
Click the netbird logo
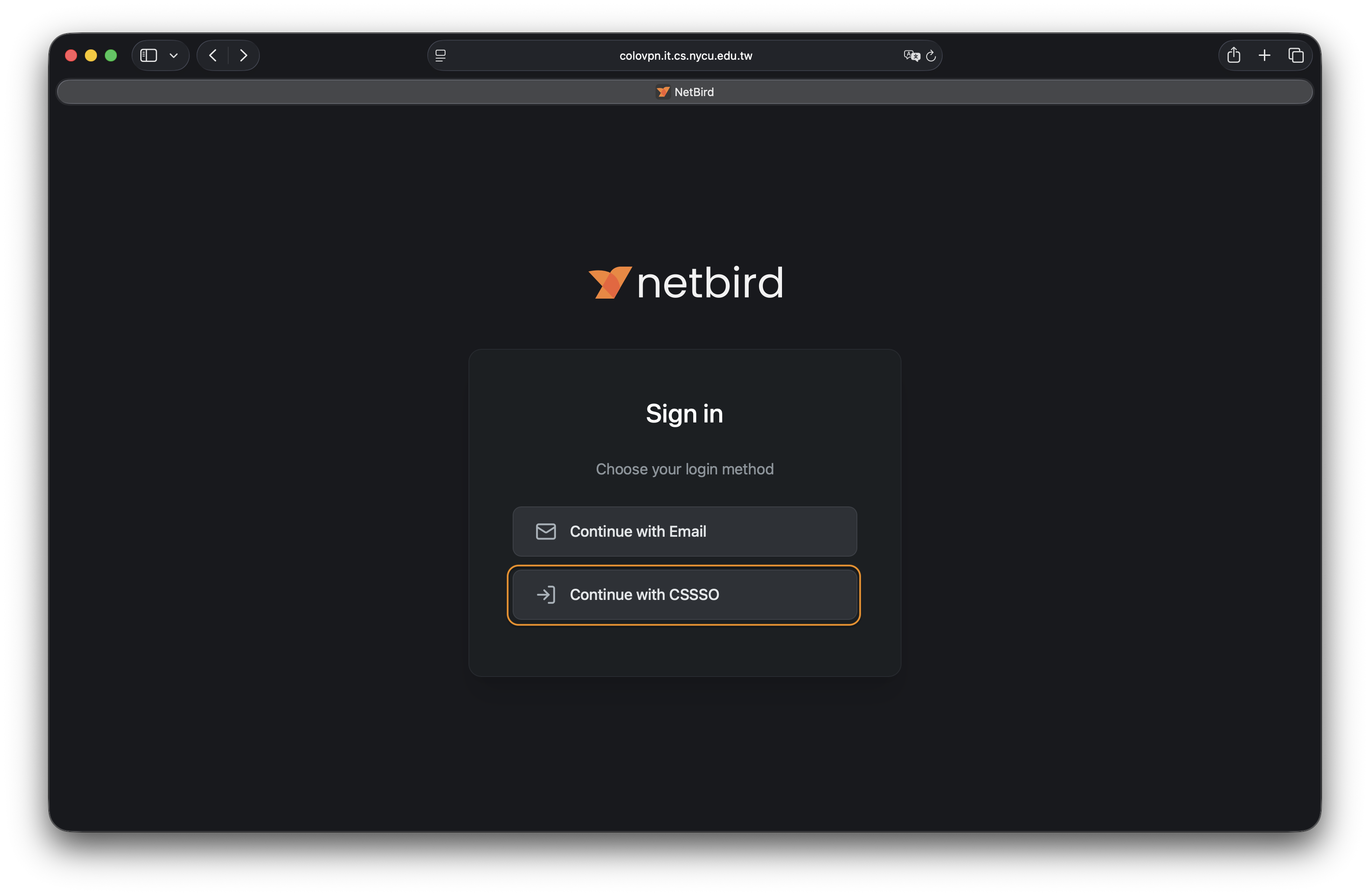[x=685, y=283]
